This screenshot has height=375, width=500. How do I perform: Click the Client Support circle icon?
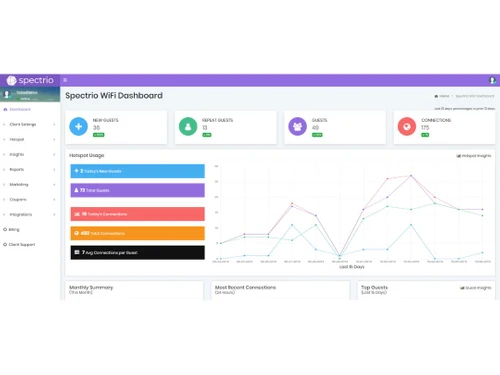coord(5,244)
